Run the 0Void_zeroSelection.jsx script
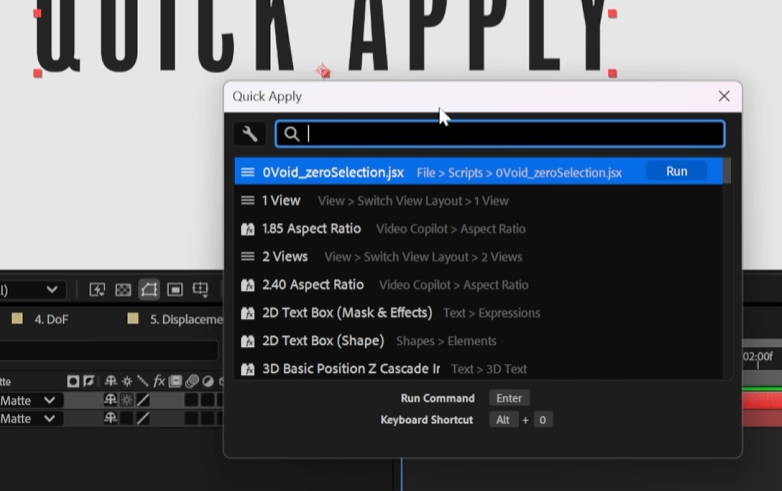 tap(676, 171)
